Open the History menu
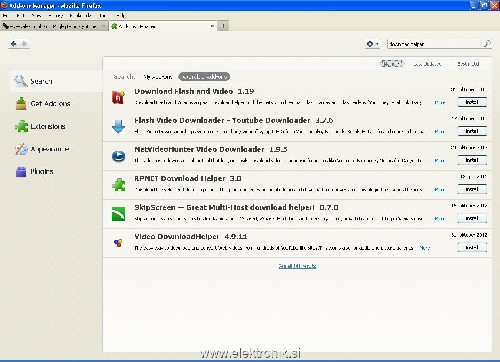The width and height of the screenshot is (500, 362). 56,15
